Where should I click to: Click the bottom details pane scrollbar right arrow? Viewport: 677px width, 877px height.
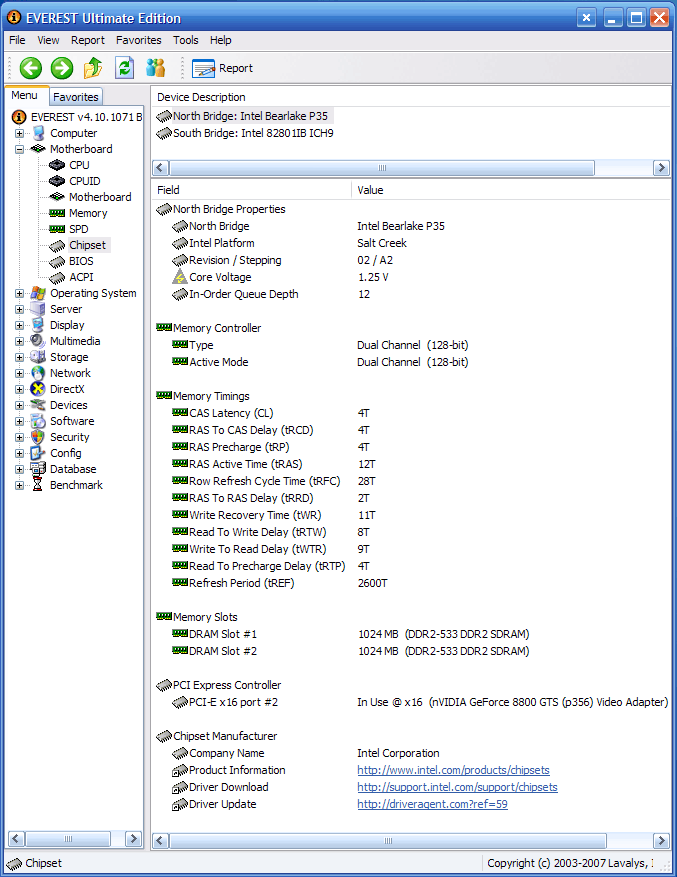661,841
